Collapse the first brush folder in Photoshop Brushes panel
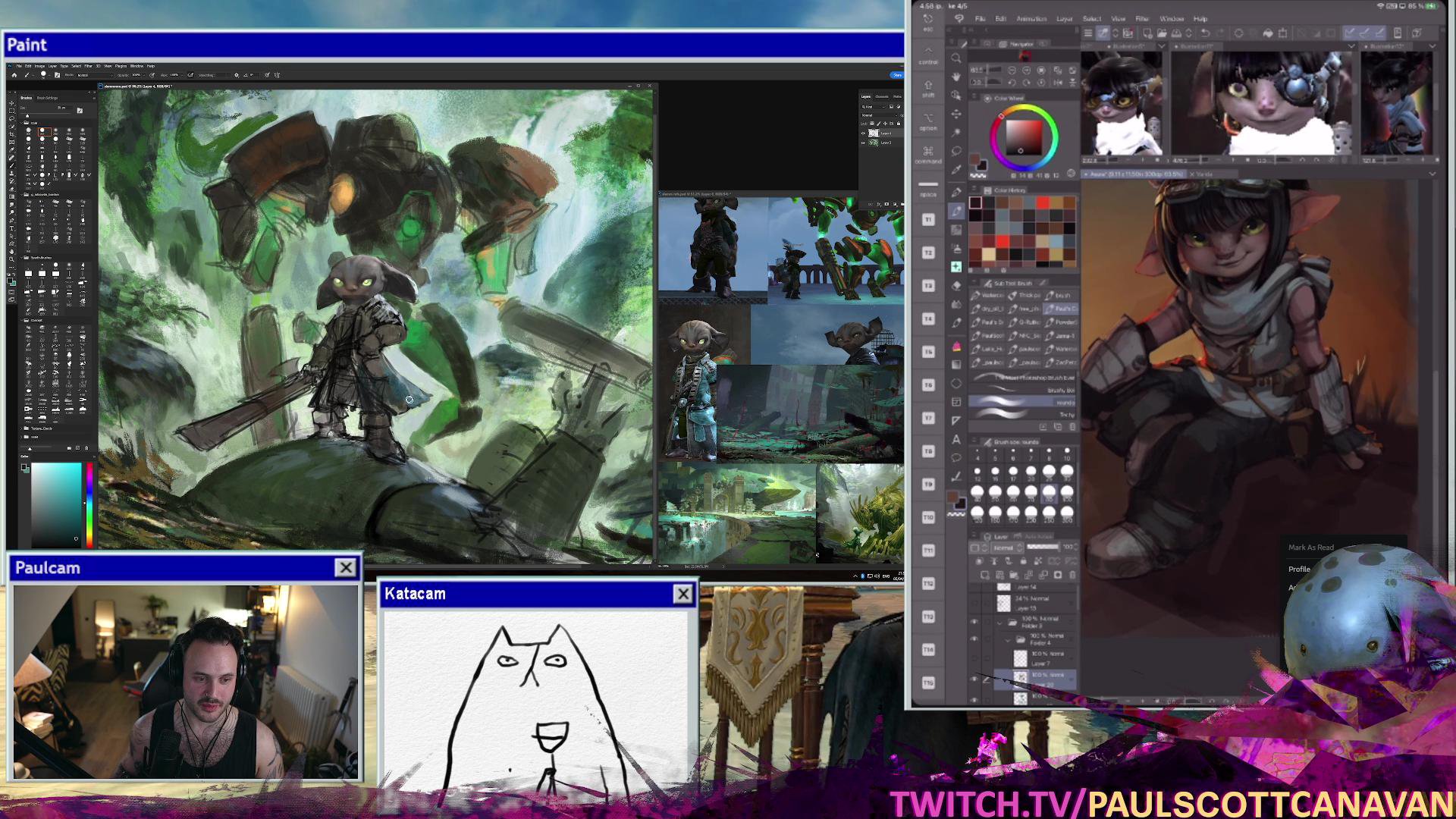Image resolution: width=1456 pixels, height=819 pixels. click(x=21, y=123)
